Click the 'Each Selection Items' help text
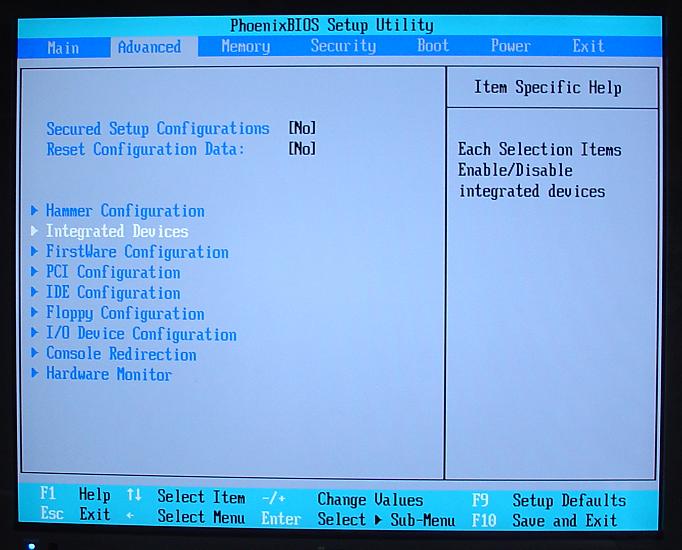Screen dimensions: 682x550 click(x=540, y=150)
